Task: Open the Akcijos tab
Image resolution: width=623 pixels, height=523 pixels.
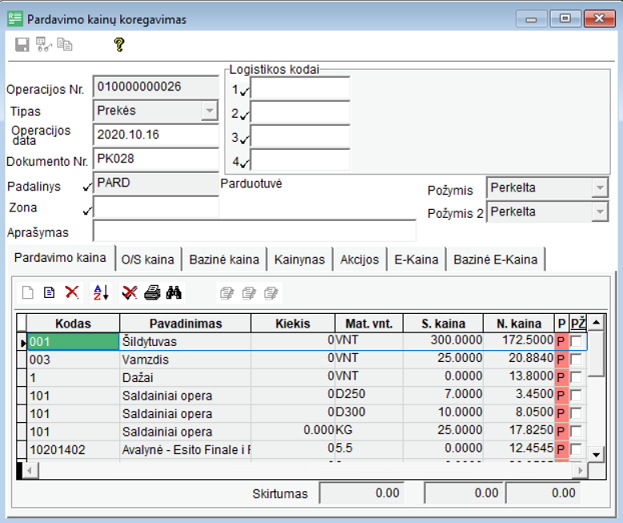Action: 359,260
